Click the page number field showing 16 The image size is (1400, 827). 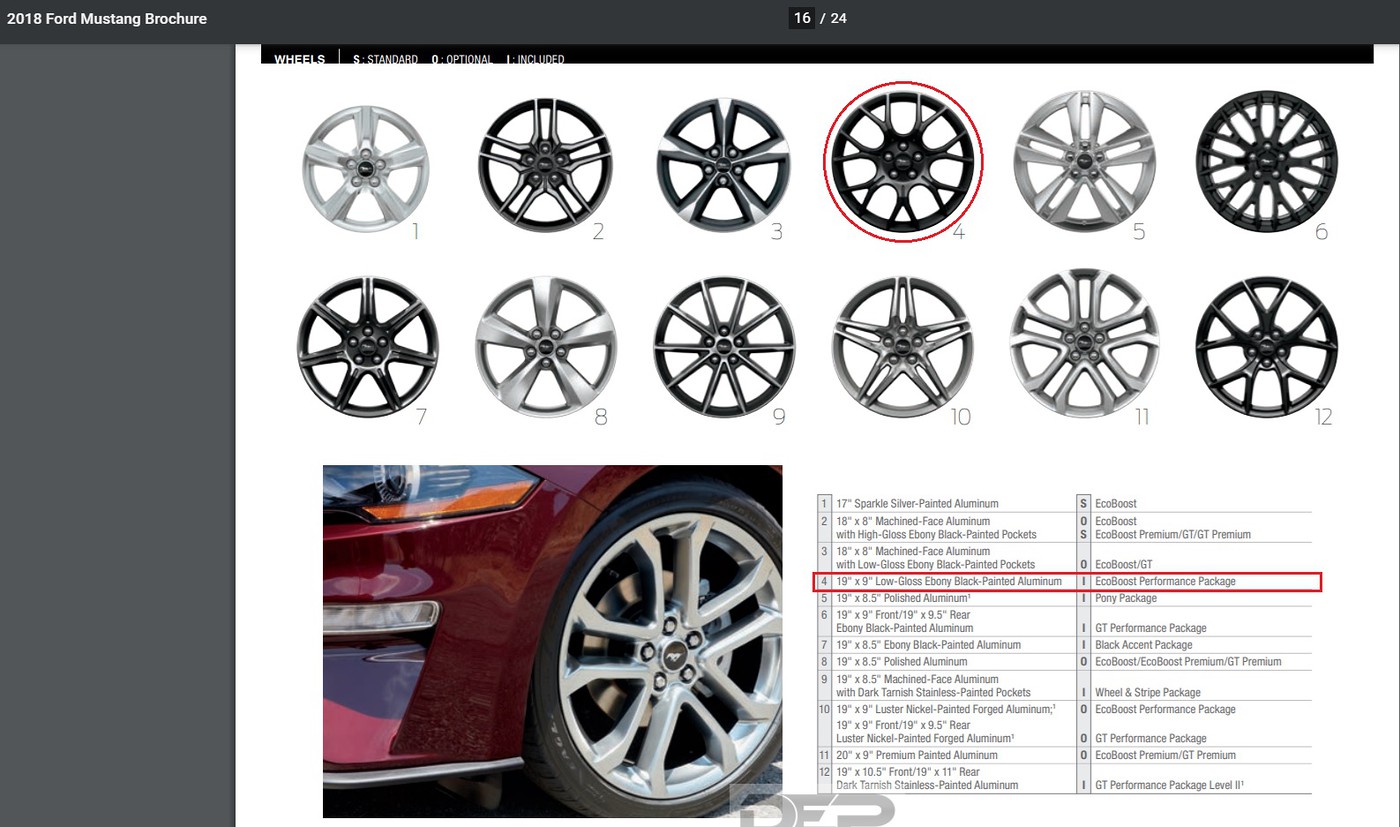801,18
